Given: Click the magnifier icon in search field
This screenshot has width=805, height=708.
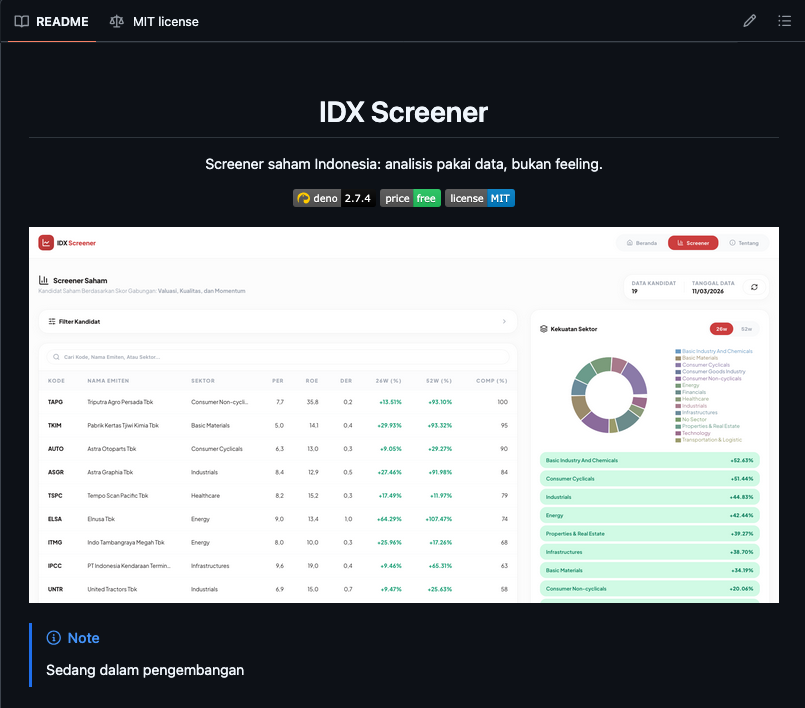Looking at the screenshot, I should click(x=56, y=357).
